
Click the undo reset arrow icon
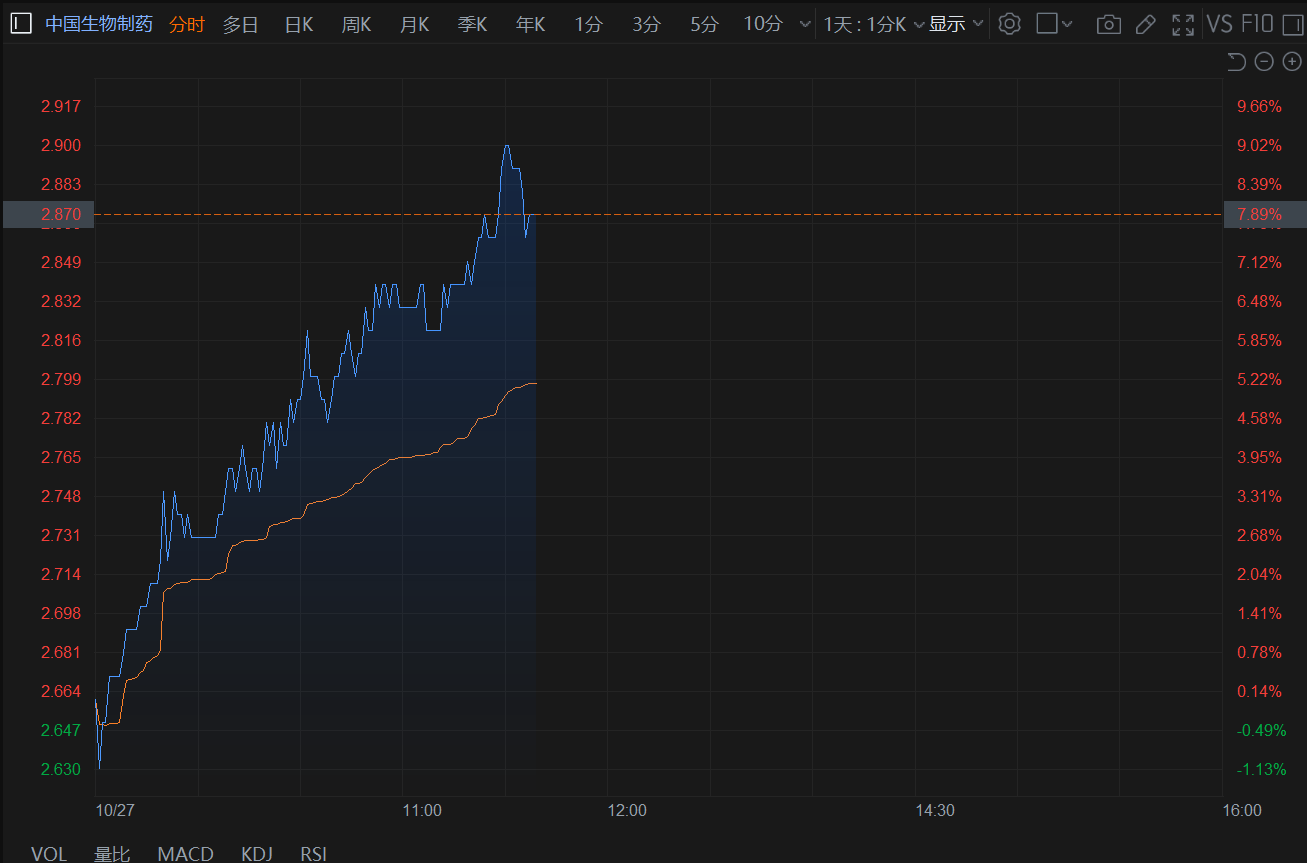coord(1236,62)
